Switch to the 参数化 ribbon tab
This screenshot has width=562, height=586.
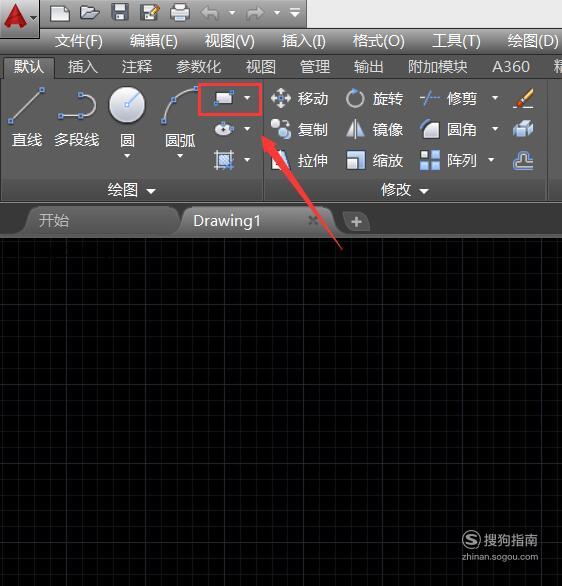(198, 67)
